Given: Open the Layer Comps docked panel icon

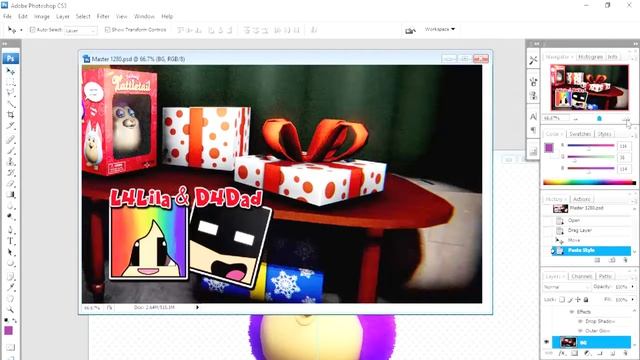Looking at the screenshot, I should click(x=533, y=151).
